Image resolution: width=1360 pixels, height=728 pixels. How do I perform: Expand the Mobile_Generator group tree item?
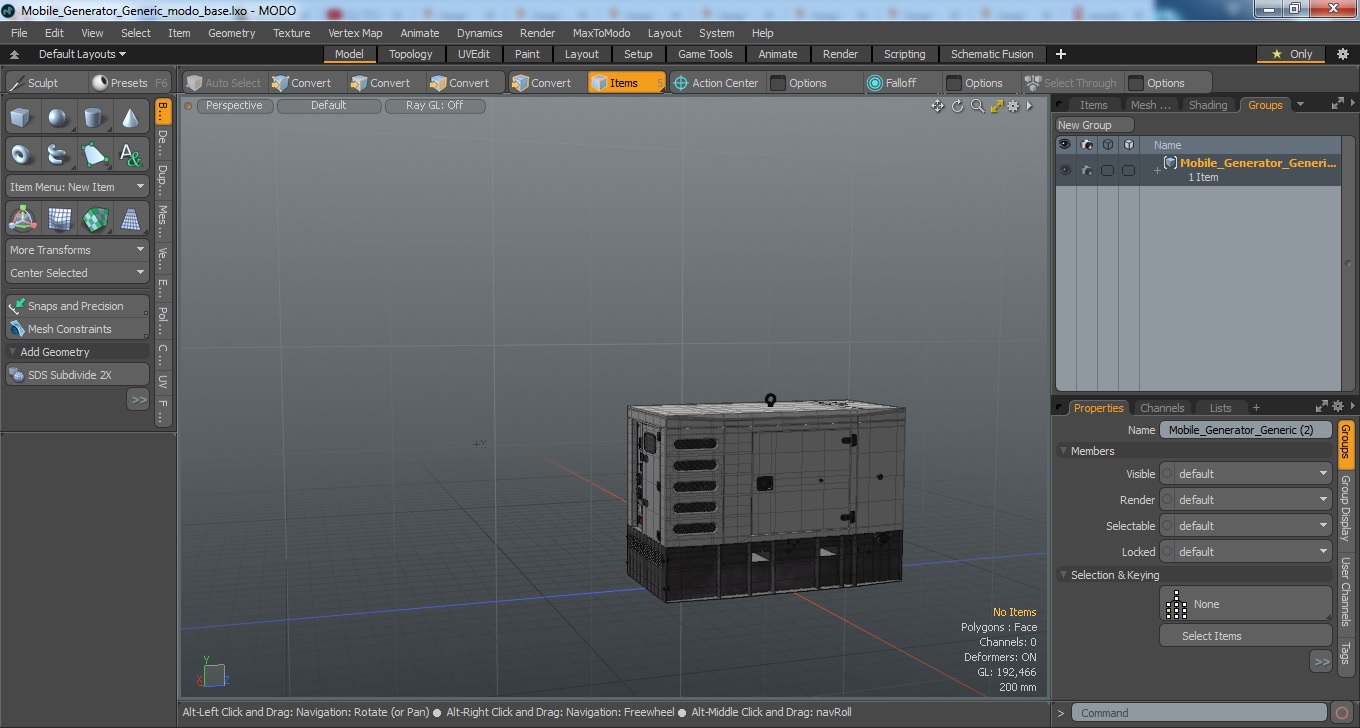1157,170
